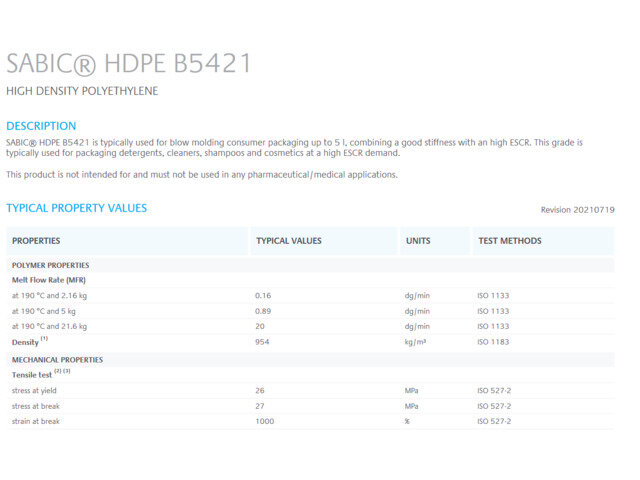The image size is (640, 480).
Task: Click ISO 527-2 in strain at break row
Action: tap(494, 421)
